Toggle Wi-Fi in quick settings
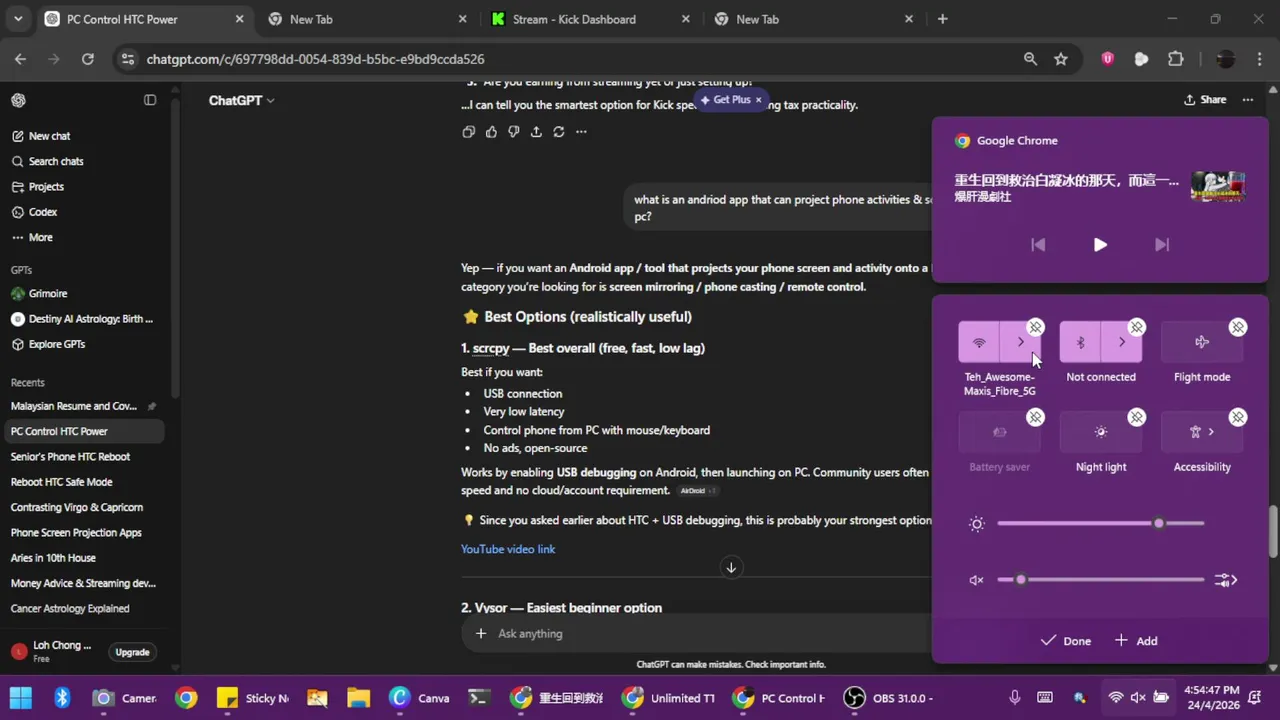 point(979,342)
